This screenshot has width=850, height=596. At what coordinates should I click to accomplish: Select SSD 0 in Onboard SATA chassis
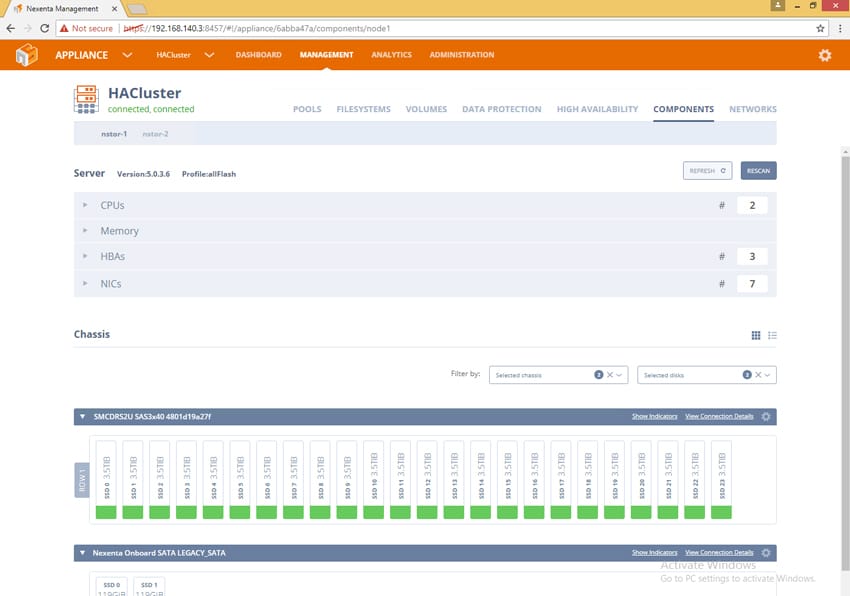pos(112,587)
